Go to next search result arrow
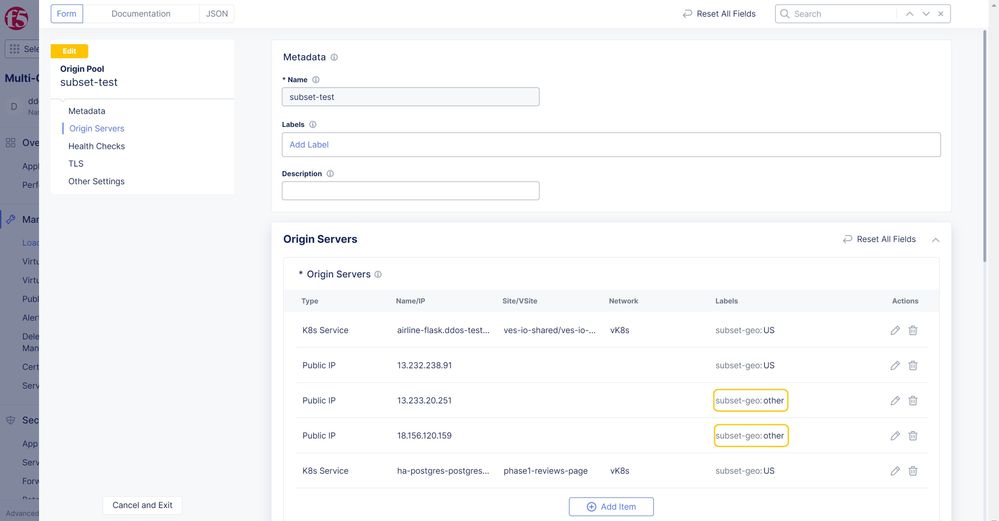The width and height of the screenshot is (999, 521). [x=926, y=14]
